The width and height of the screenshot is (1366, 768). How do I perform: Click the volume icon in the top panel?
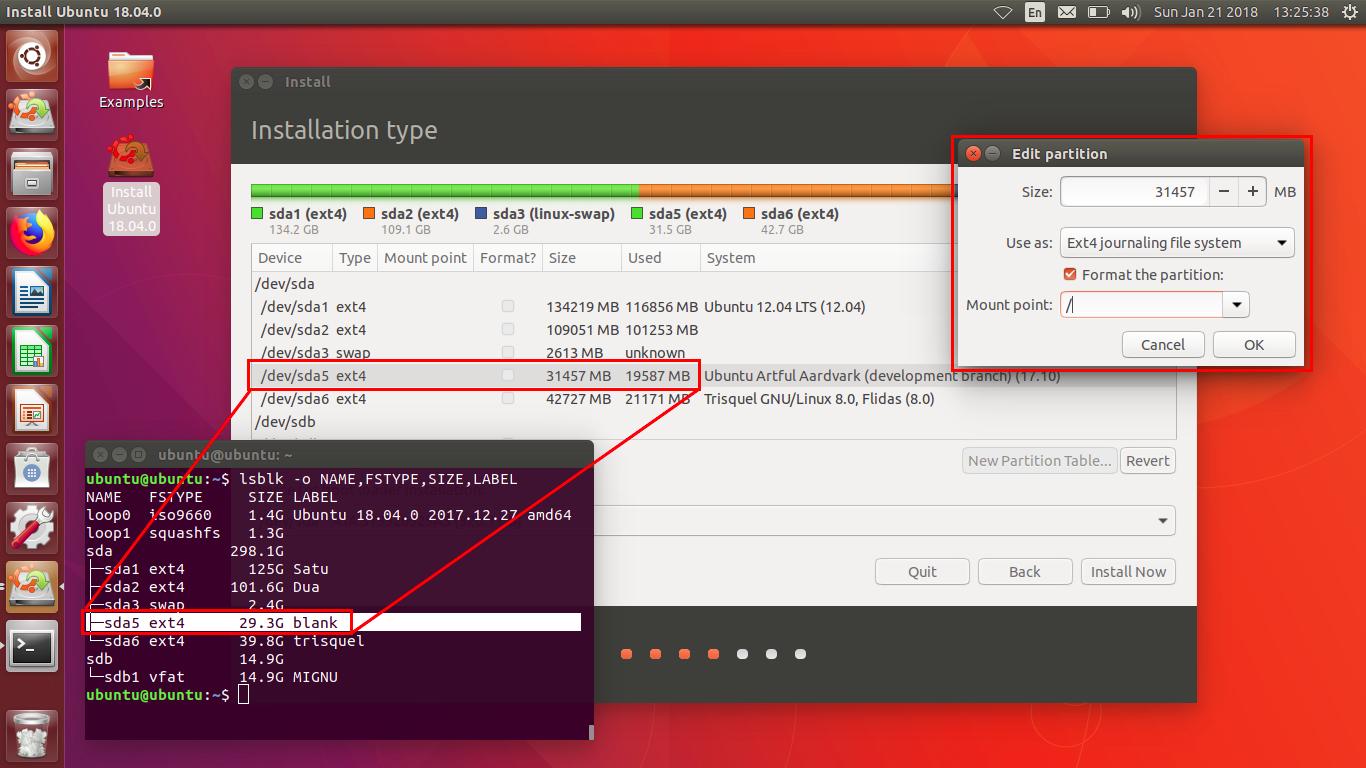coord(1131,12)
